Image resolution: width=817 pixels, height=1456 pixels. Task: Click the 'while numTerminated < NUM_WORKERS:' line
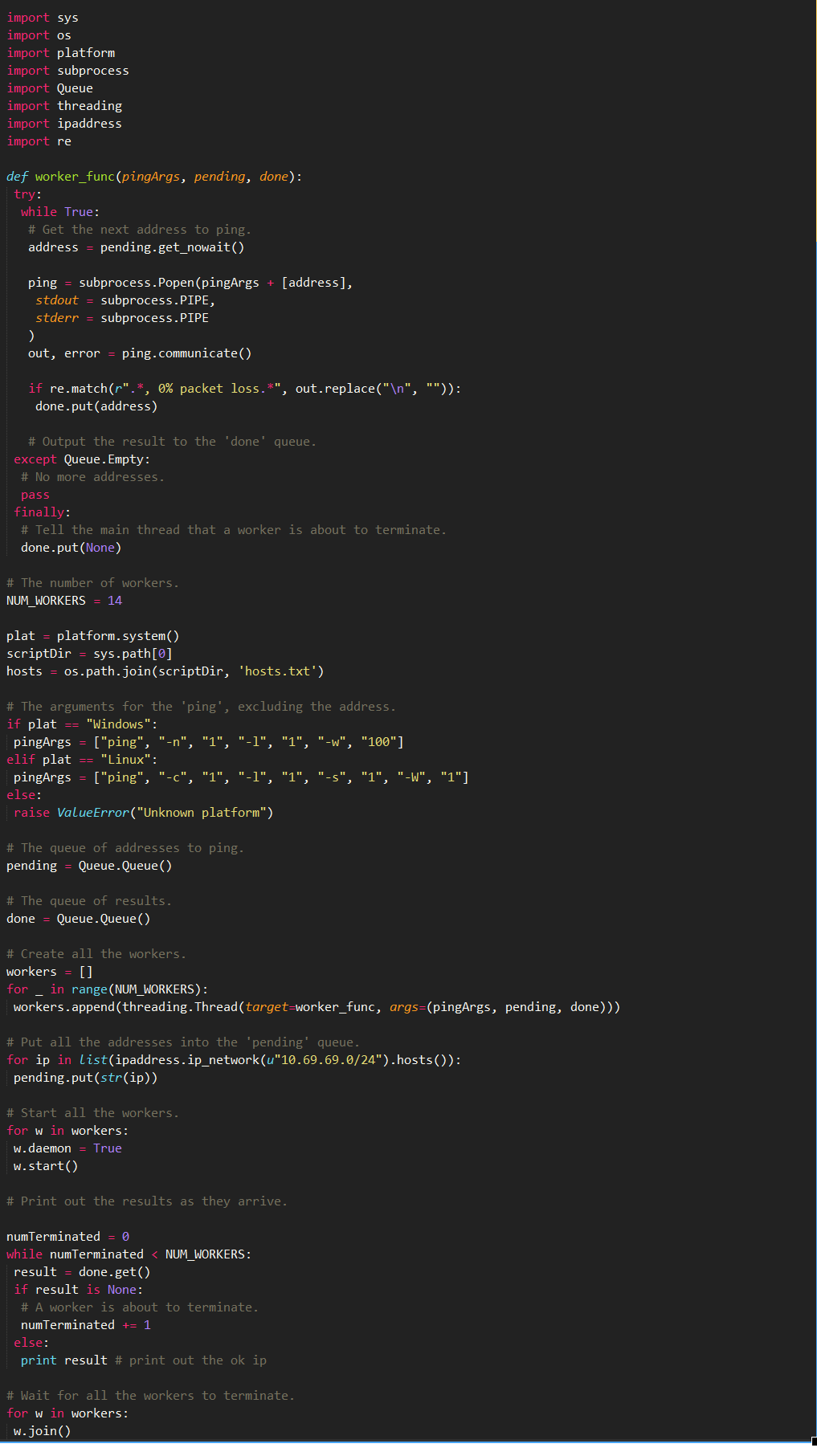point(129,1254)
